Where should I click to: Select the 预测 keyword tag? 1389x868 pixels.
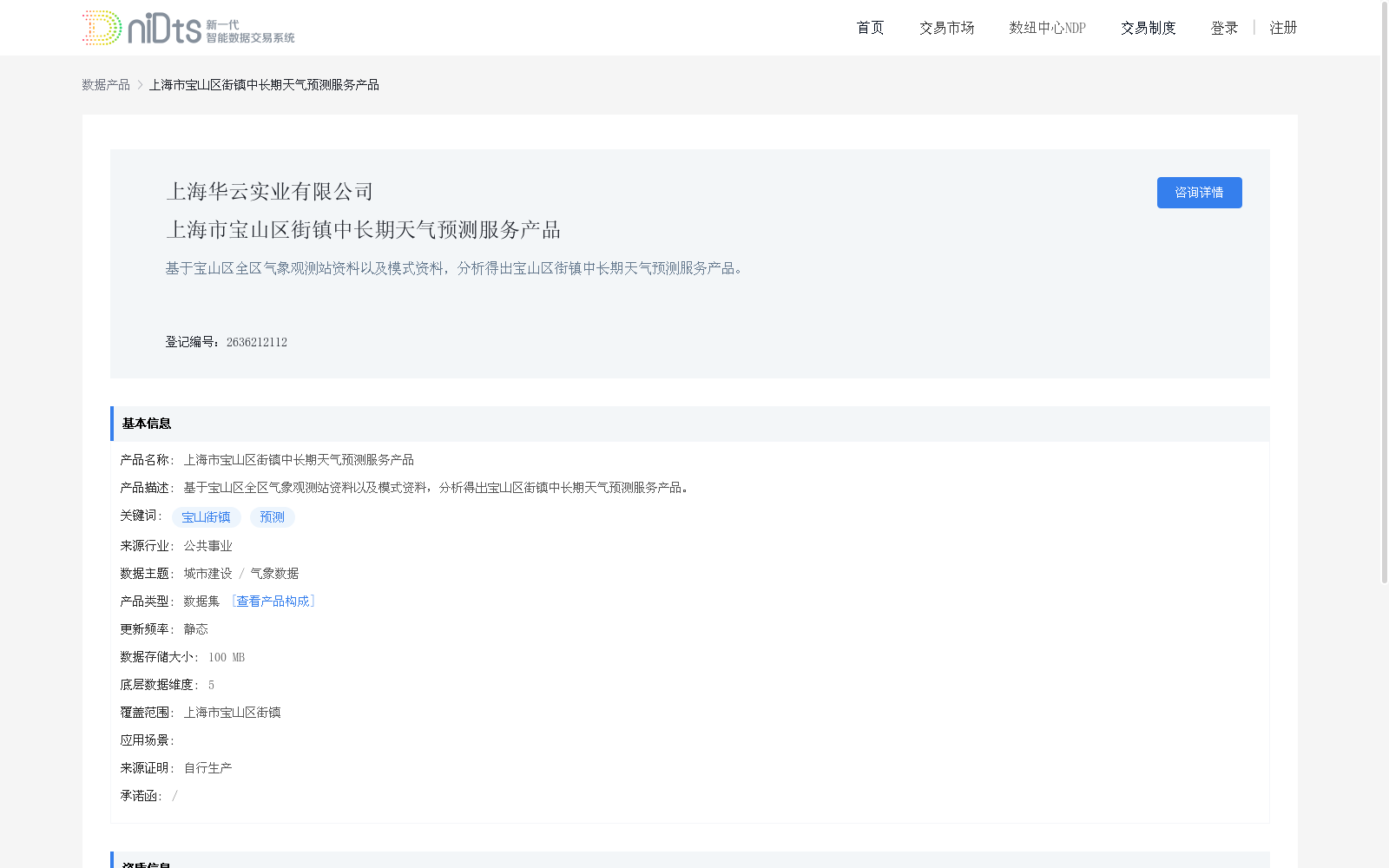(273, 517)
